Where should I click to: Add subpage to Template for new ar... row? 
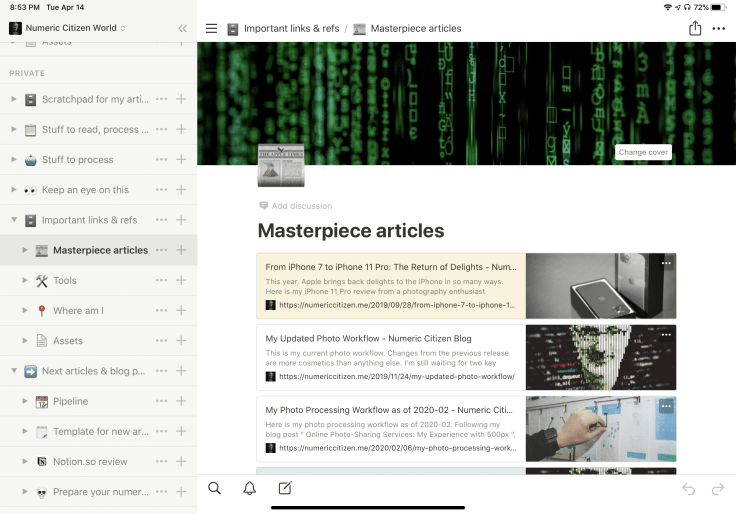coord(181,431)
